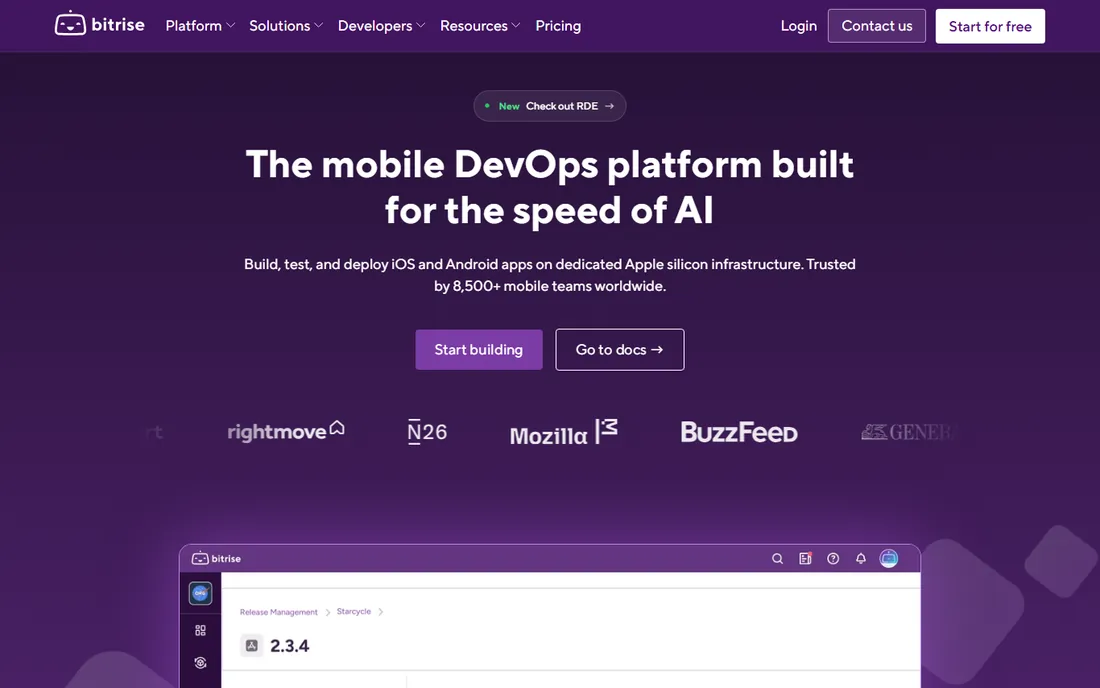Screen dimensions: 1100x688
Task: Open the New Check out RDE banner
Action: [549, 106]
